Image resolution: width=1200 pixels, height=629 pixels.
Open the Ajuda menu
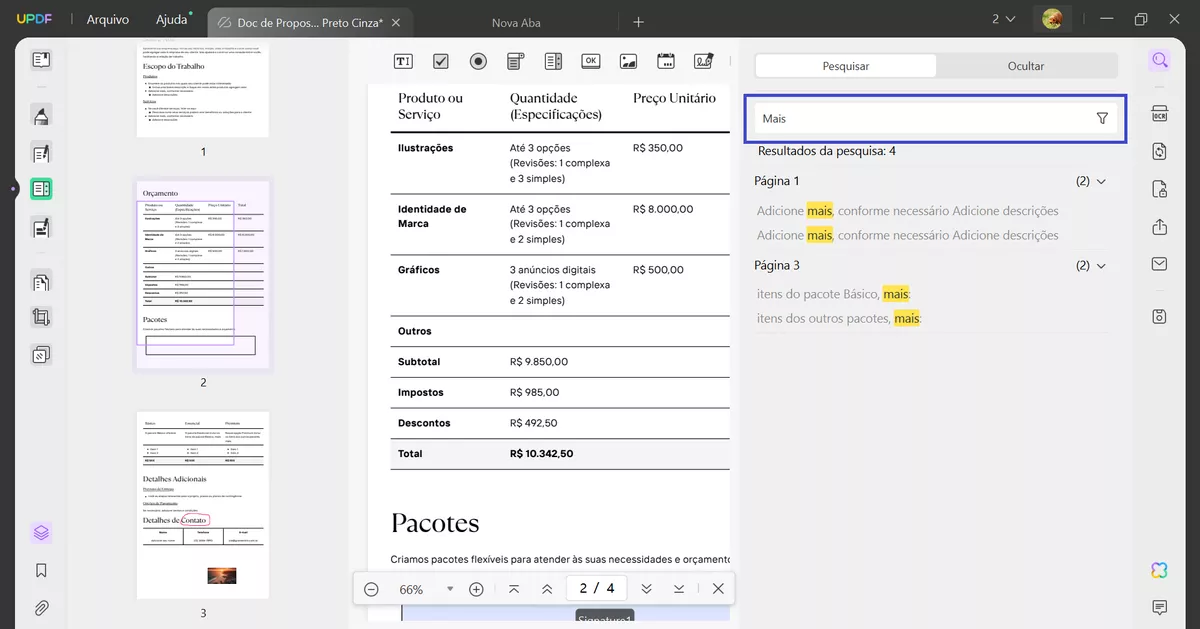[x=171, y=18]
